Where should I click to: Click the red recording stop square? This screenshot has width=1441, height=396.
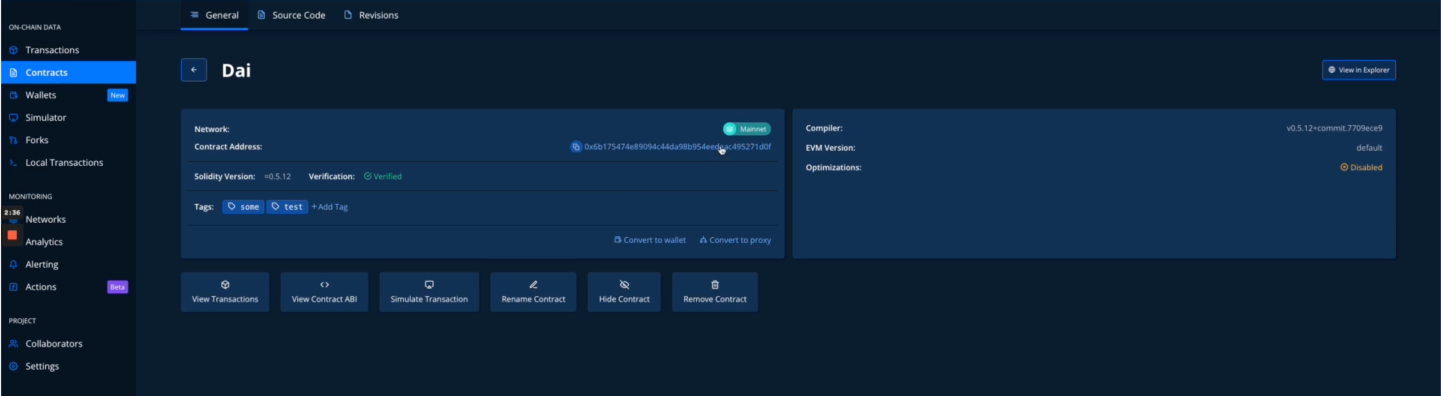(x=13, y=235)
